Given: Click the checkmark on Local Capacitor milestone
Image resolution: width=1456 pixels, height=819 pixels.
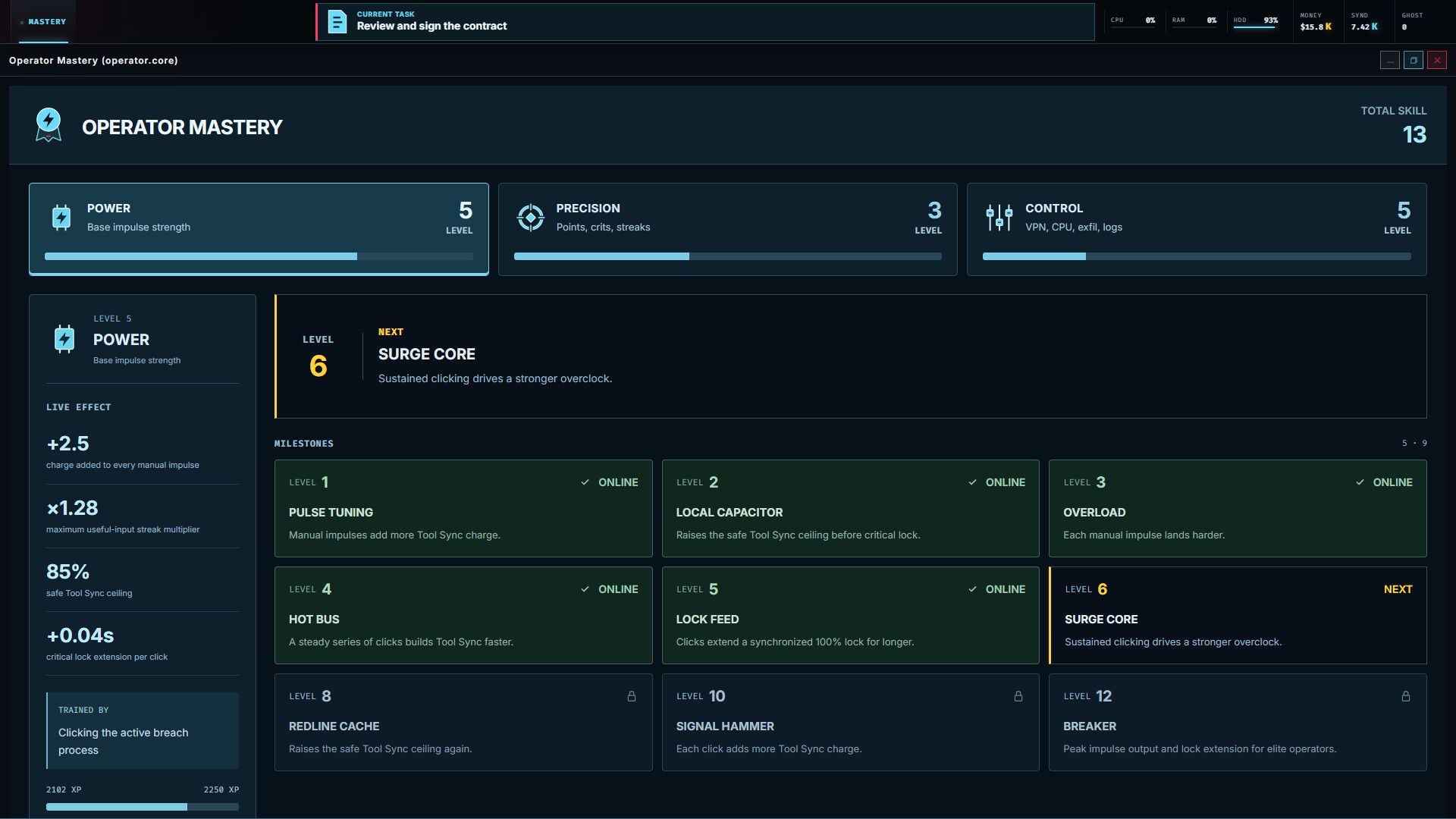Looking at the screenshot, I should (972, 482).
